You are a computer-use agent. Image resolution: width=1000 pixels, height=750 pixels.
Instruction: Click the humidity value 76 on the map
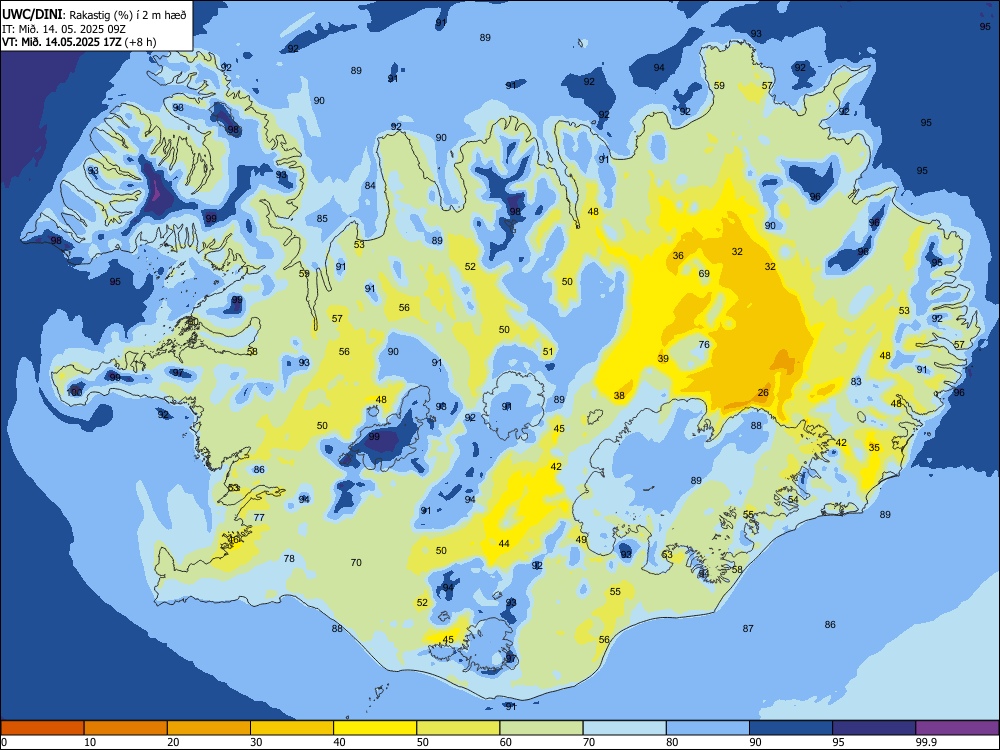pos(704,344)
